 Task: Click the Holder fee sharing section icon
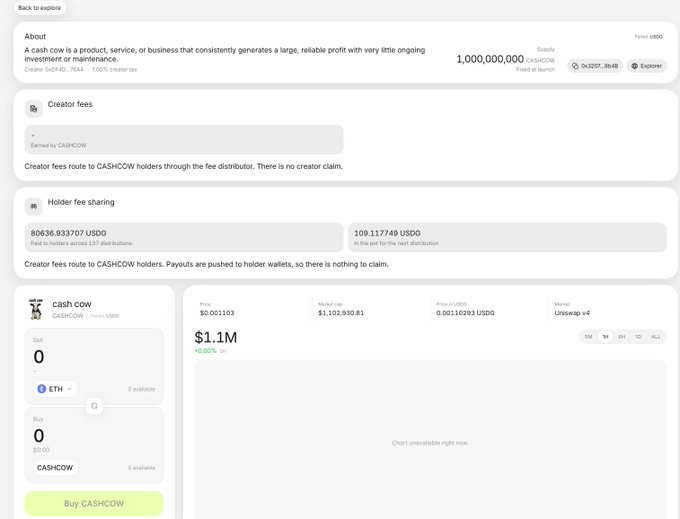(x=33, y=206)
